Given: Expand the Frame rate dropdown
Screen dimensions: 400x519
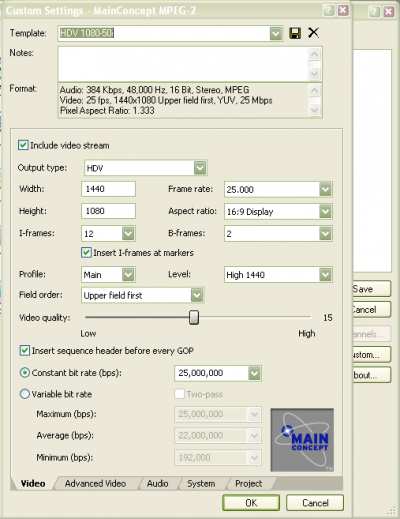Looking at the screenshot, I should [x=325, y=189].
